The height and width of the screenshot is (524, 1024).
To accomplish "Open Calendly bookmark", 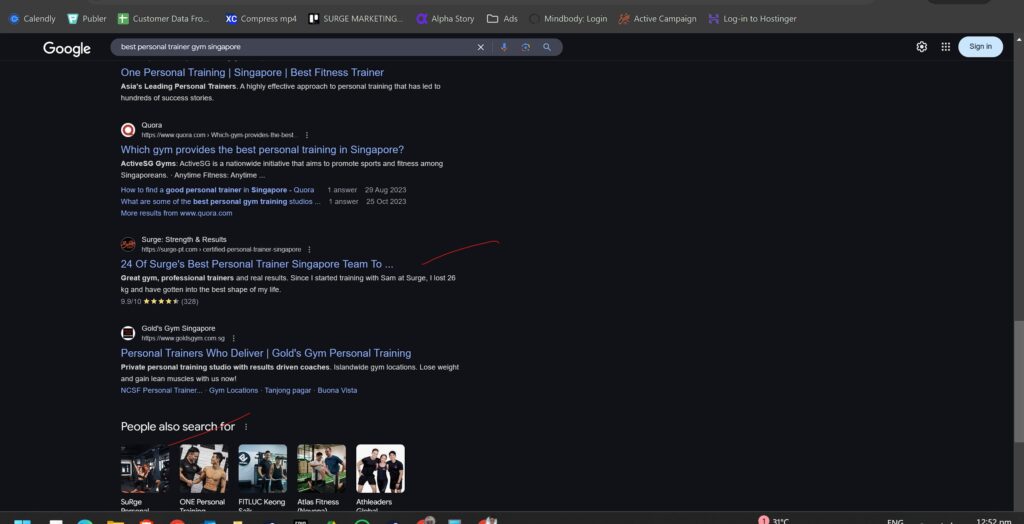I will (32, 18).
